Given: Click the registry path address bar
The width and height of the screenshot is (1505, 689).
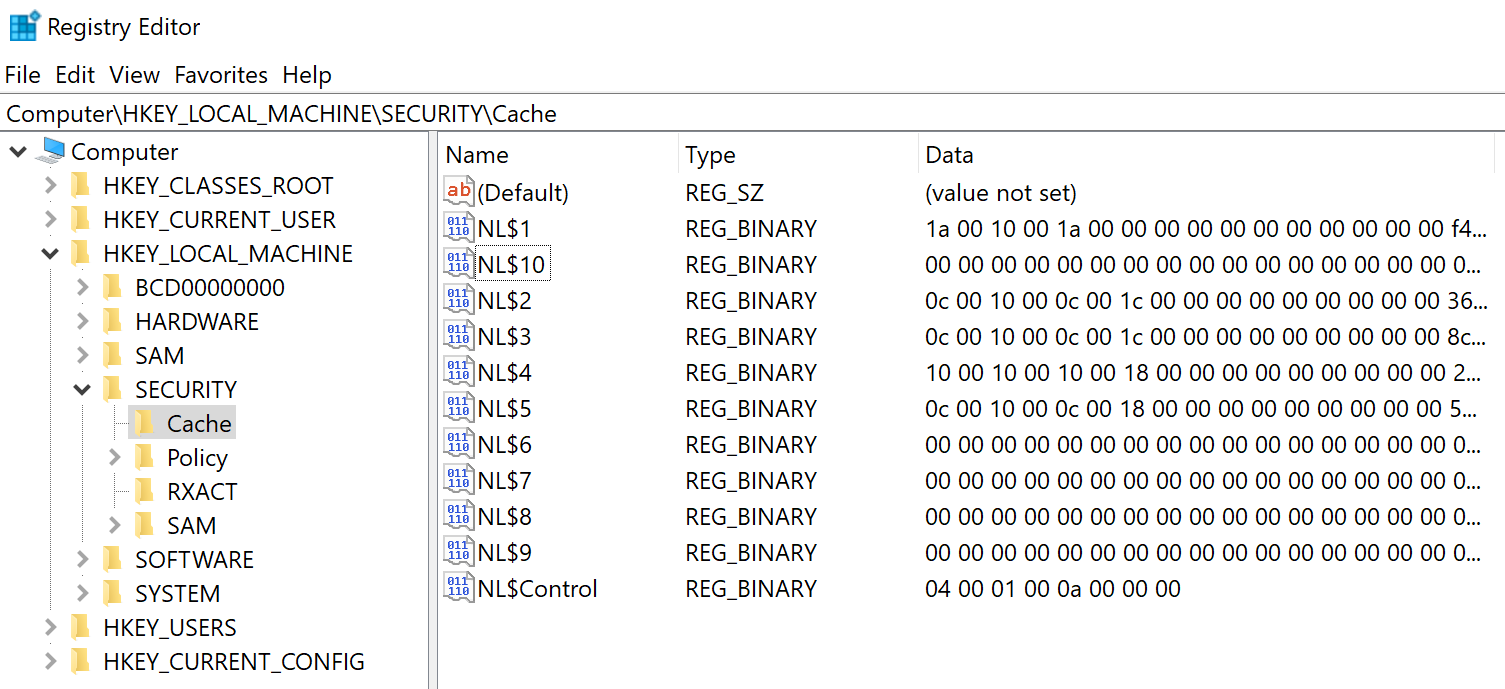Looking at the screenshot, I should coord(400,113).
